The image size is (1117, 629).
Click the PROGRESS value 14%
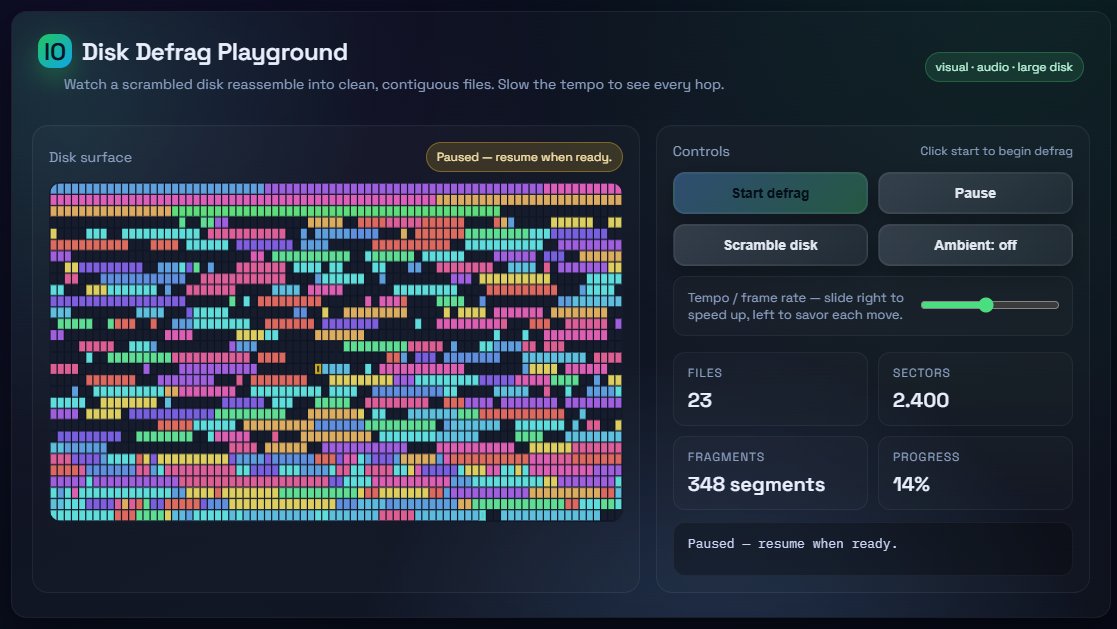(911, 484)
